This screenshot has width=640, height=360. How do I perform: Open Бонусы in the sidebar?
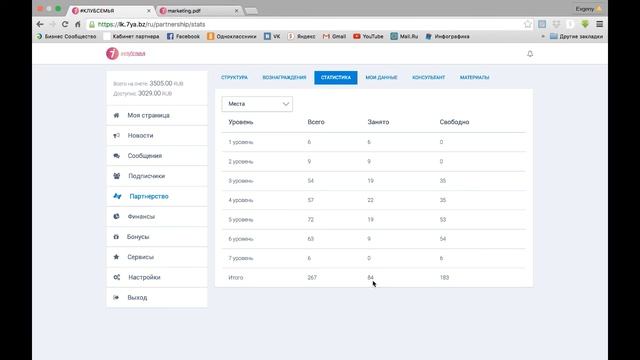click(x=157, y=237)
